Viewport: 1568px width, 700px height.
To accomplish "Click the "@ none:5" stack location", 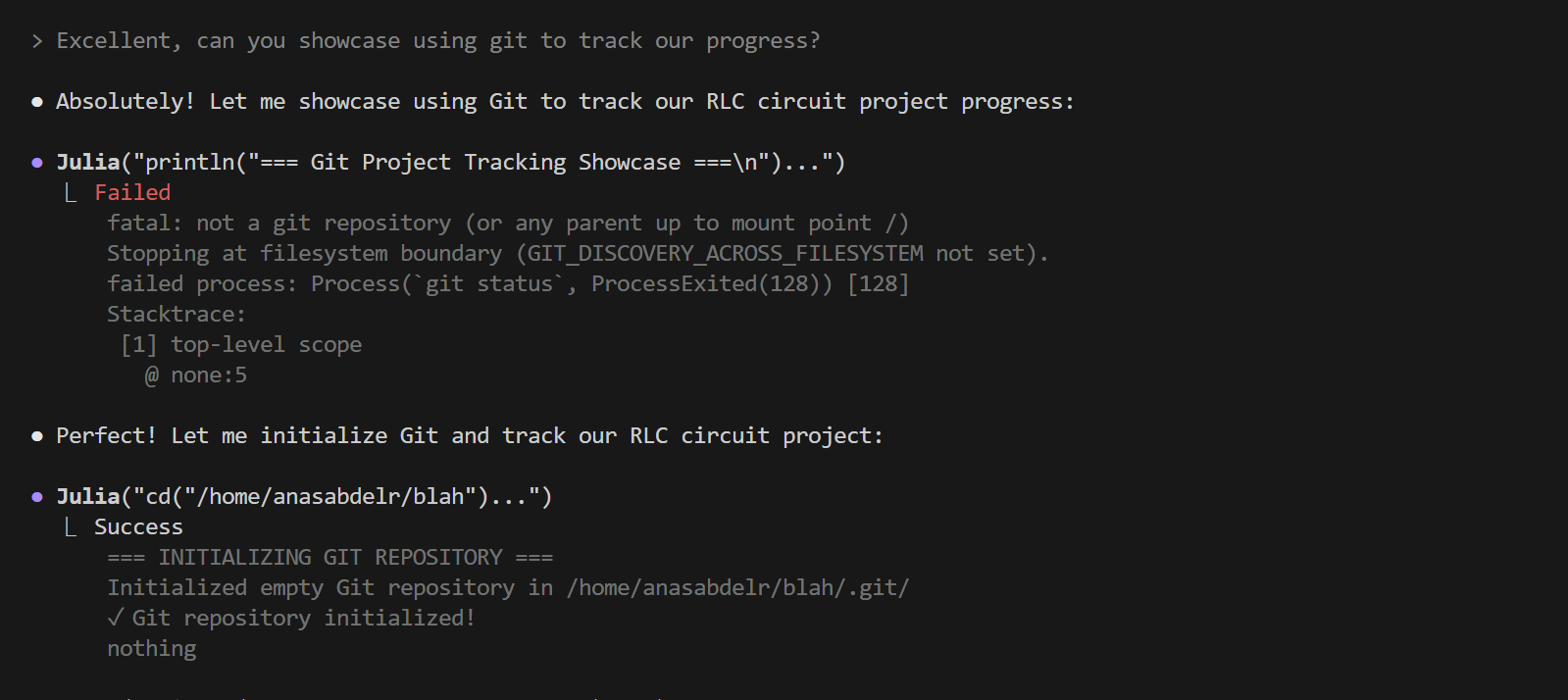I will (x=196, y=375).
